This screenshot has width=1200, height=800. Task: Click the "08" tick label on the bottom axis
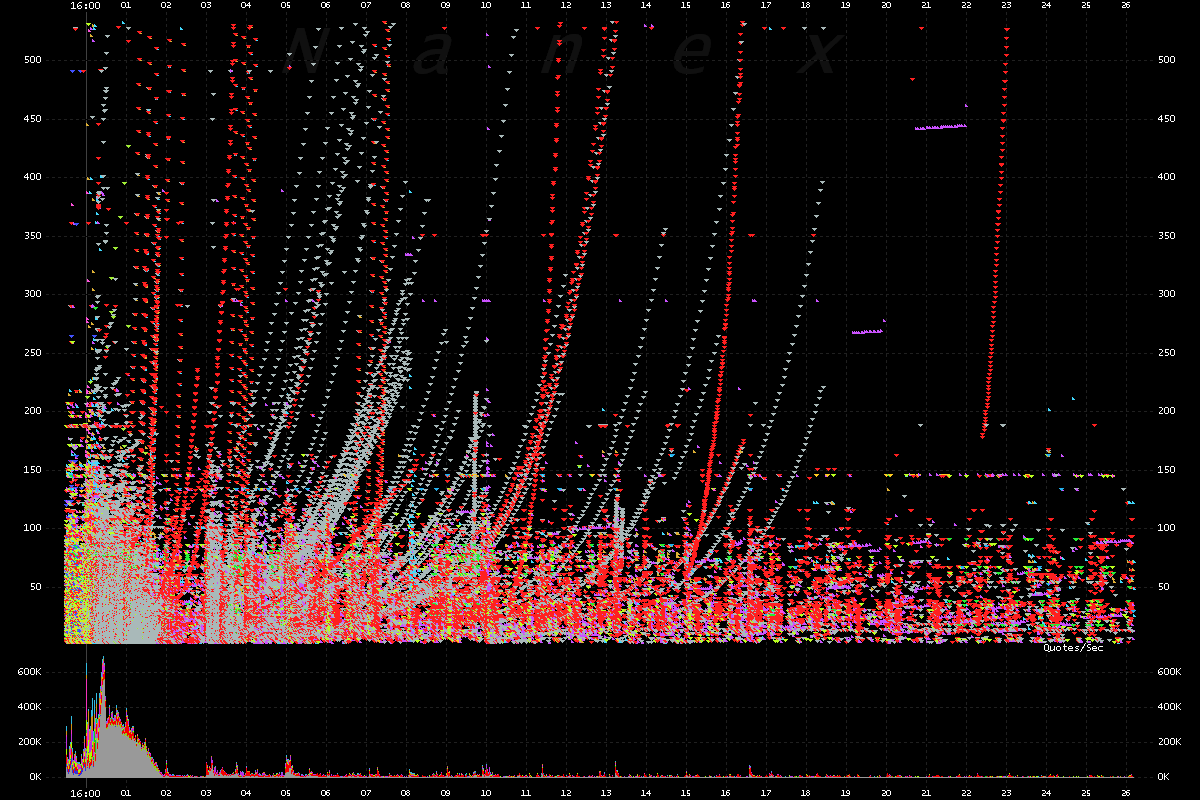(405, 793)
